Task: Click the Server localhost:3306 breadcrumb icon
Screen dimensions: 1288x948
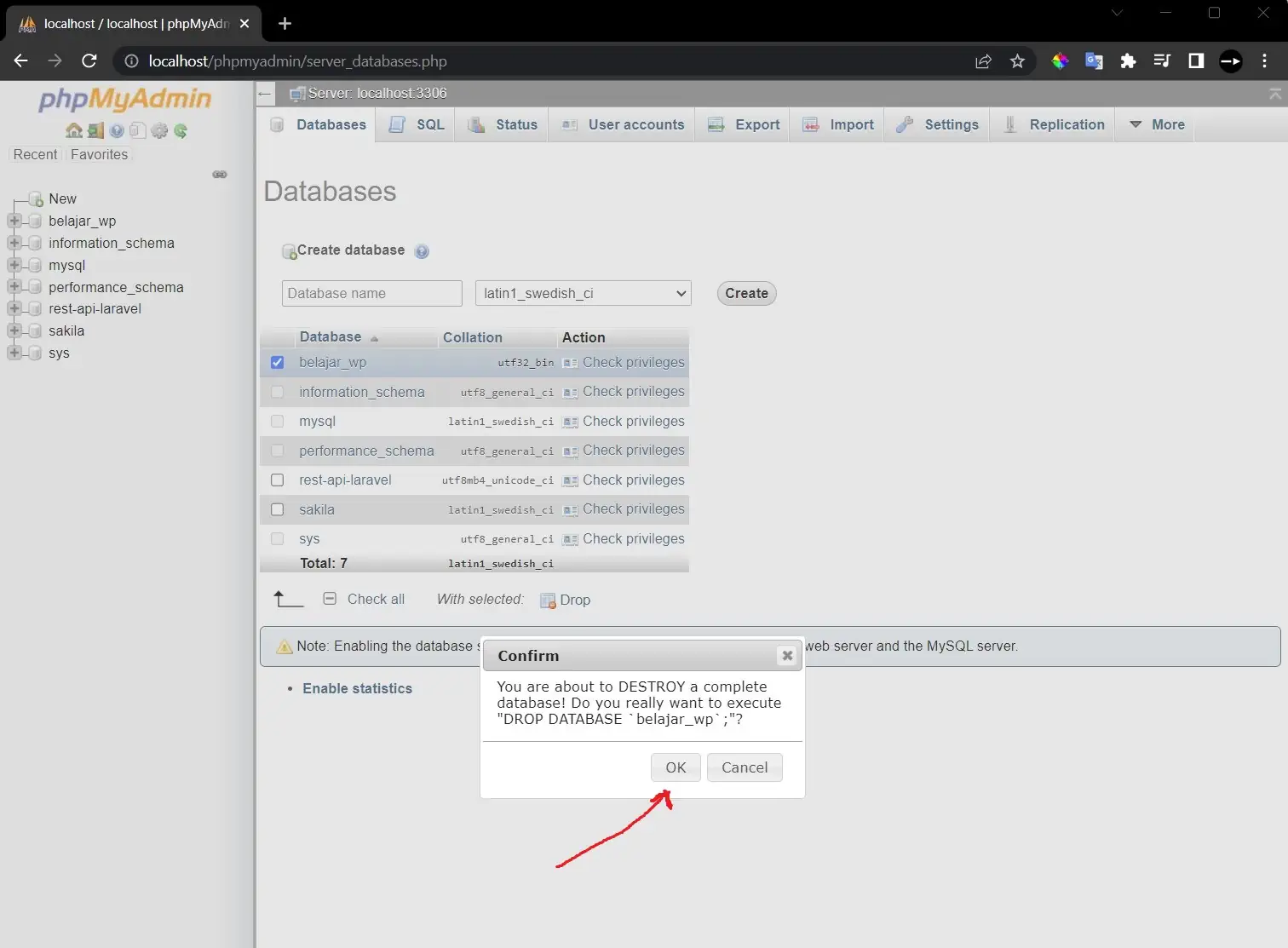Action: 297,94
